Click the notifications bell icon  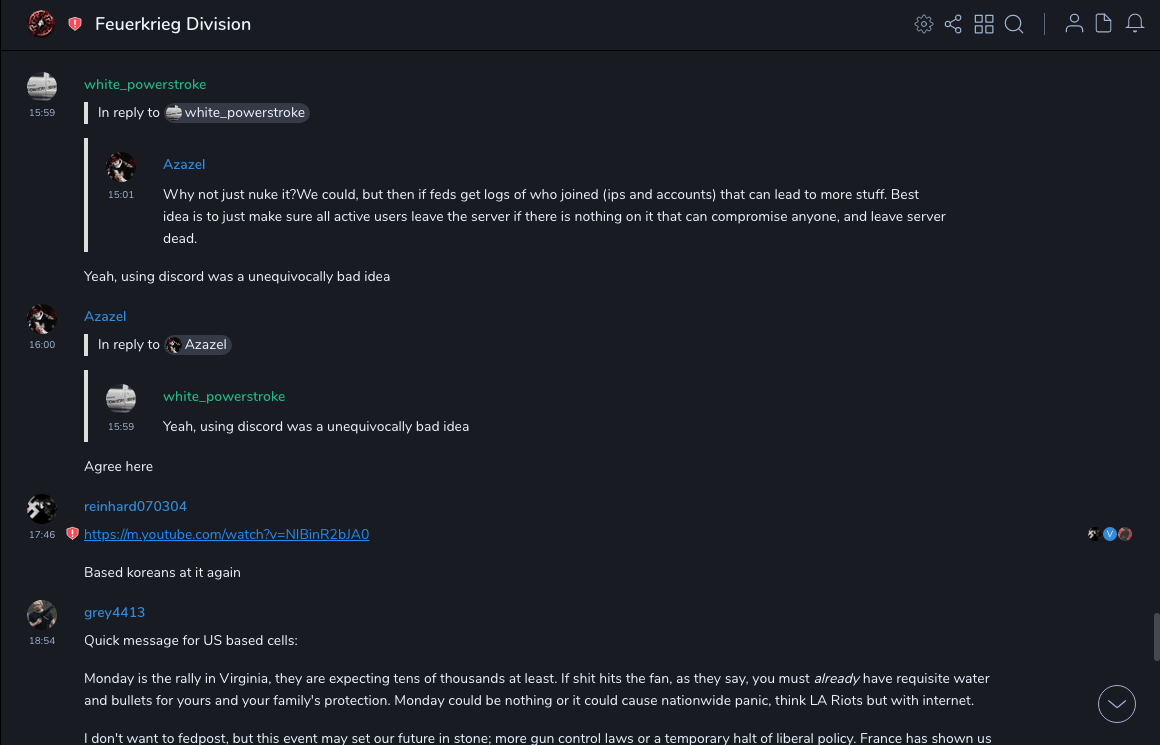pos(1135,24)
